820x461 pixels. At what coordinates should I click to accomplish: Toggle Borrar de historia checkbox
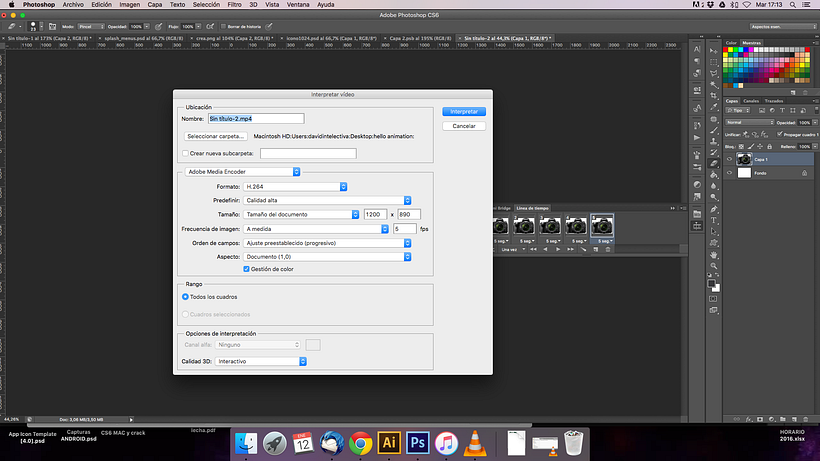223,26
